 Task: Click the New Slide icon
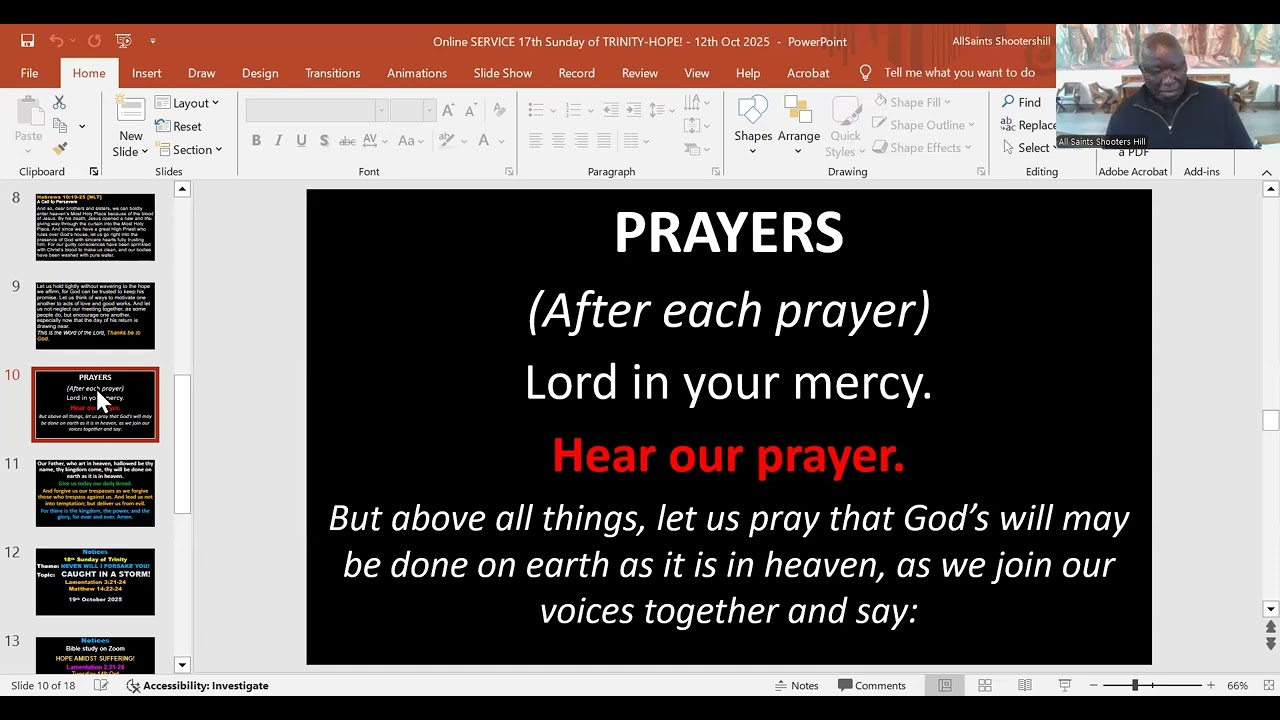click(x=130, y=110)
